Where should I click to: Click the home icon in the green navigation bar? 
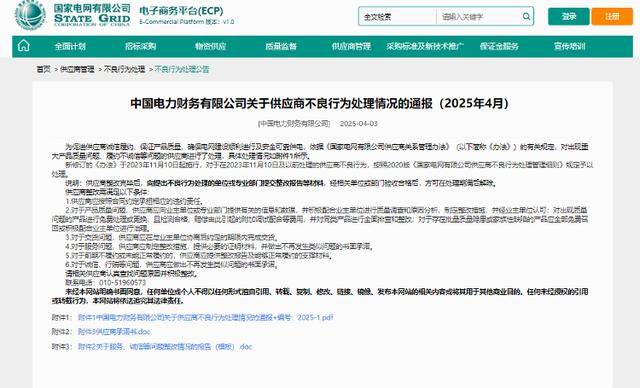point(24,46)
